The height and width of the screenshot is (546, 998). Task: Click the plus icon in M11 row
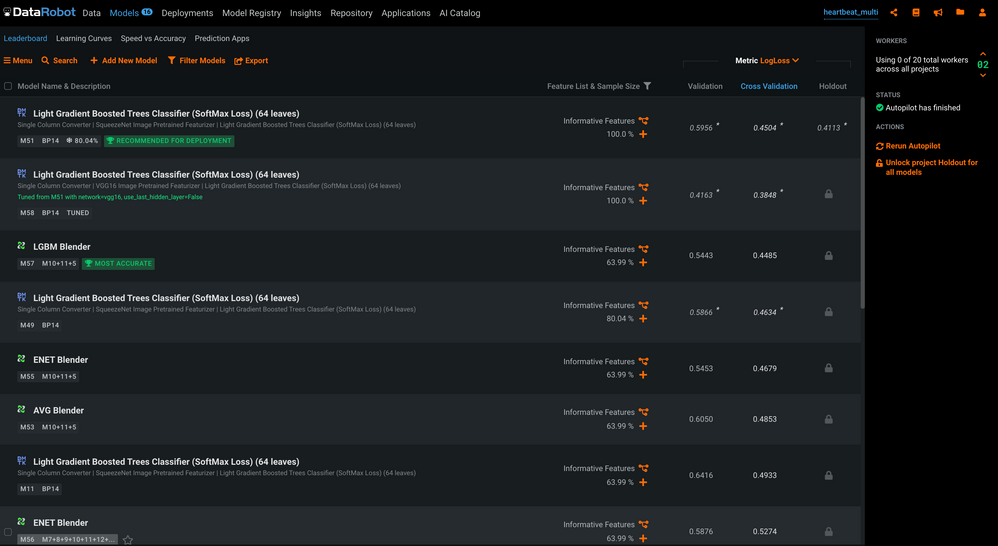click(x=643, y=482)
